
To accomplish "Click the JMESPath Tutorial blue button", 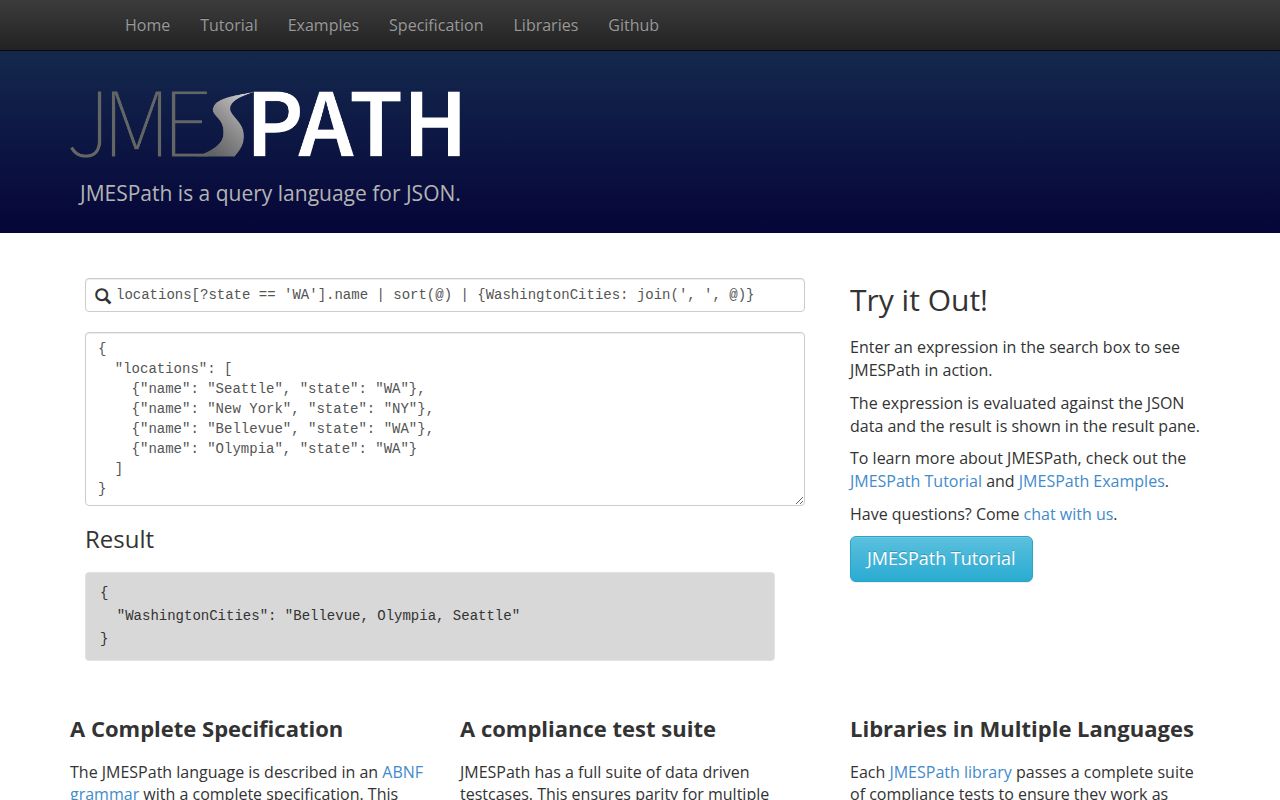I will (941, 559).
